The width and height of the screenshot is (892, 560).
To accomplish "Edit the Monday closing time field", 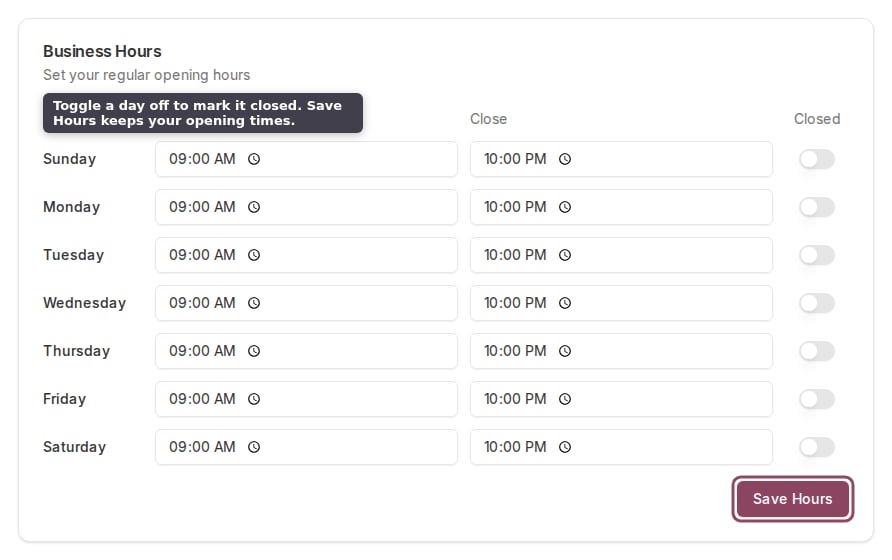I will tap(621, 207).
